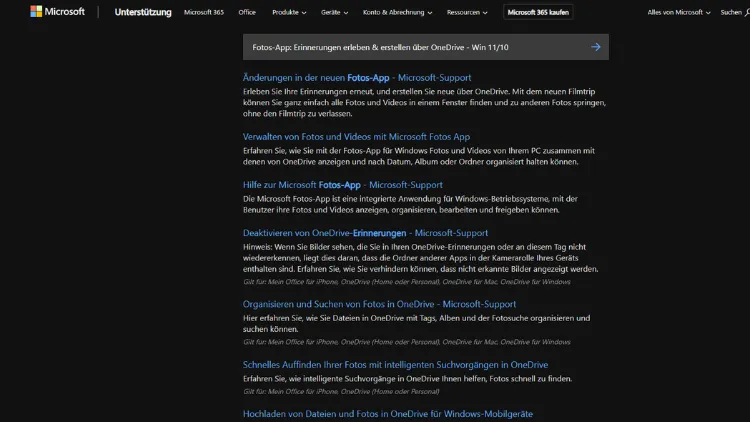Open Hilfe zur Microsoft Fotos-App result
This screenshot has width=750, height=422.
[x=342, y=185]
